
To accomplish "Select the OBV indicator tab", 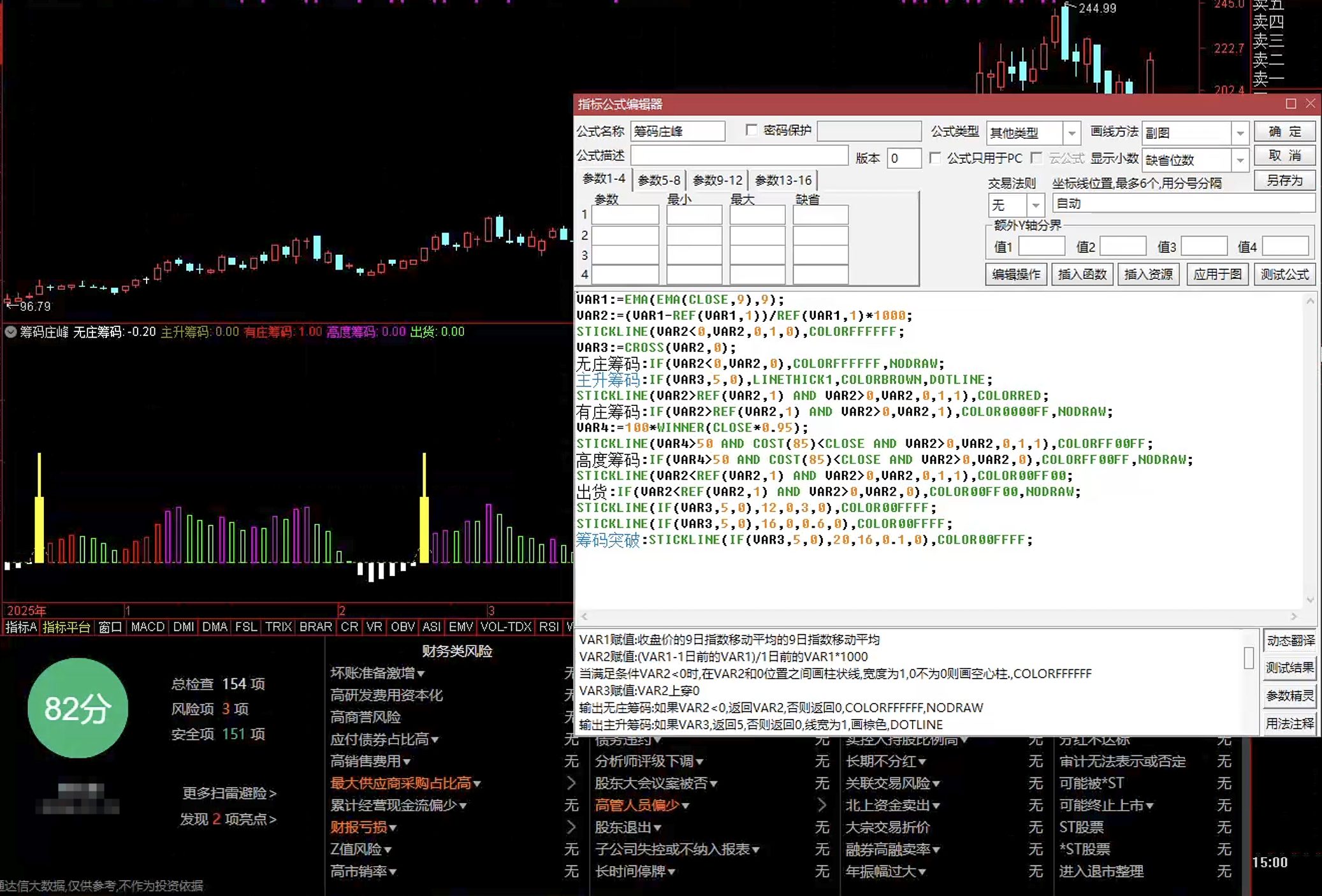I will 403,627.
